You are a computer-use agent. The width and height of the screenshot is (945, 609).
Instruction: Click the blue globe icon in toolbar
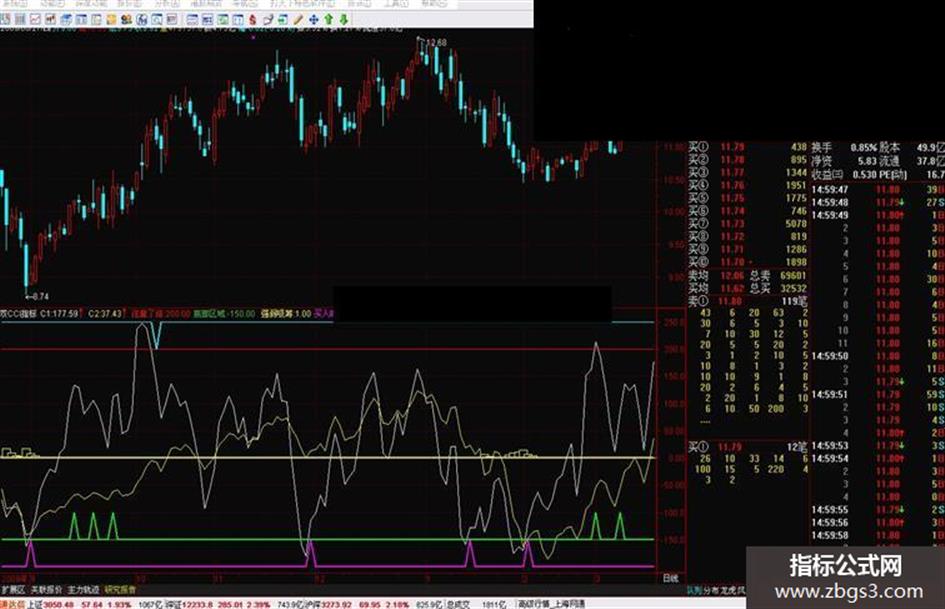point(142,20)
